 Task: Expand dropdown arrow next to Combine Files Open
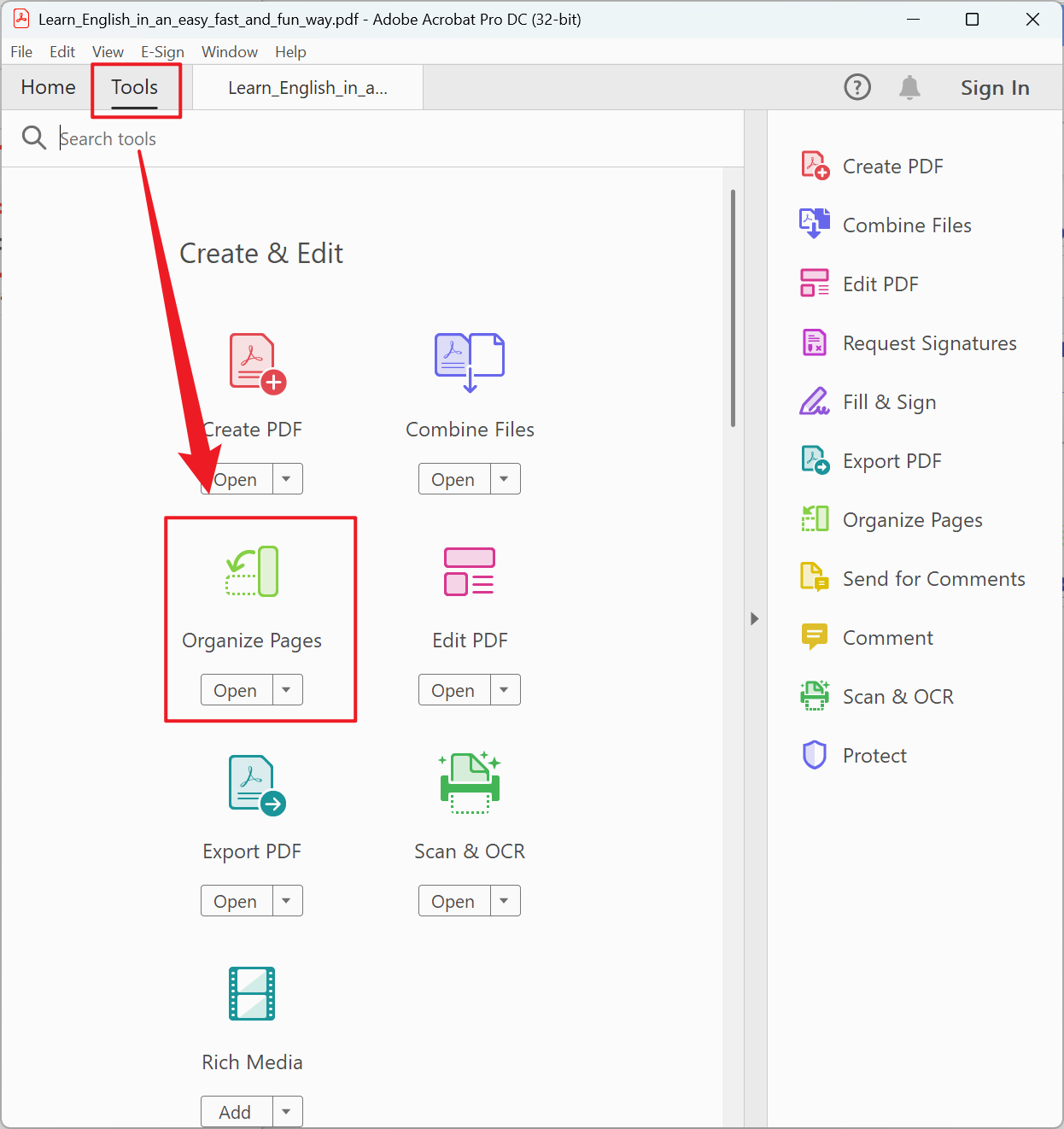point(505,479)
